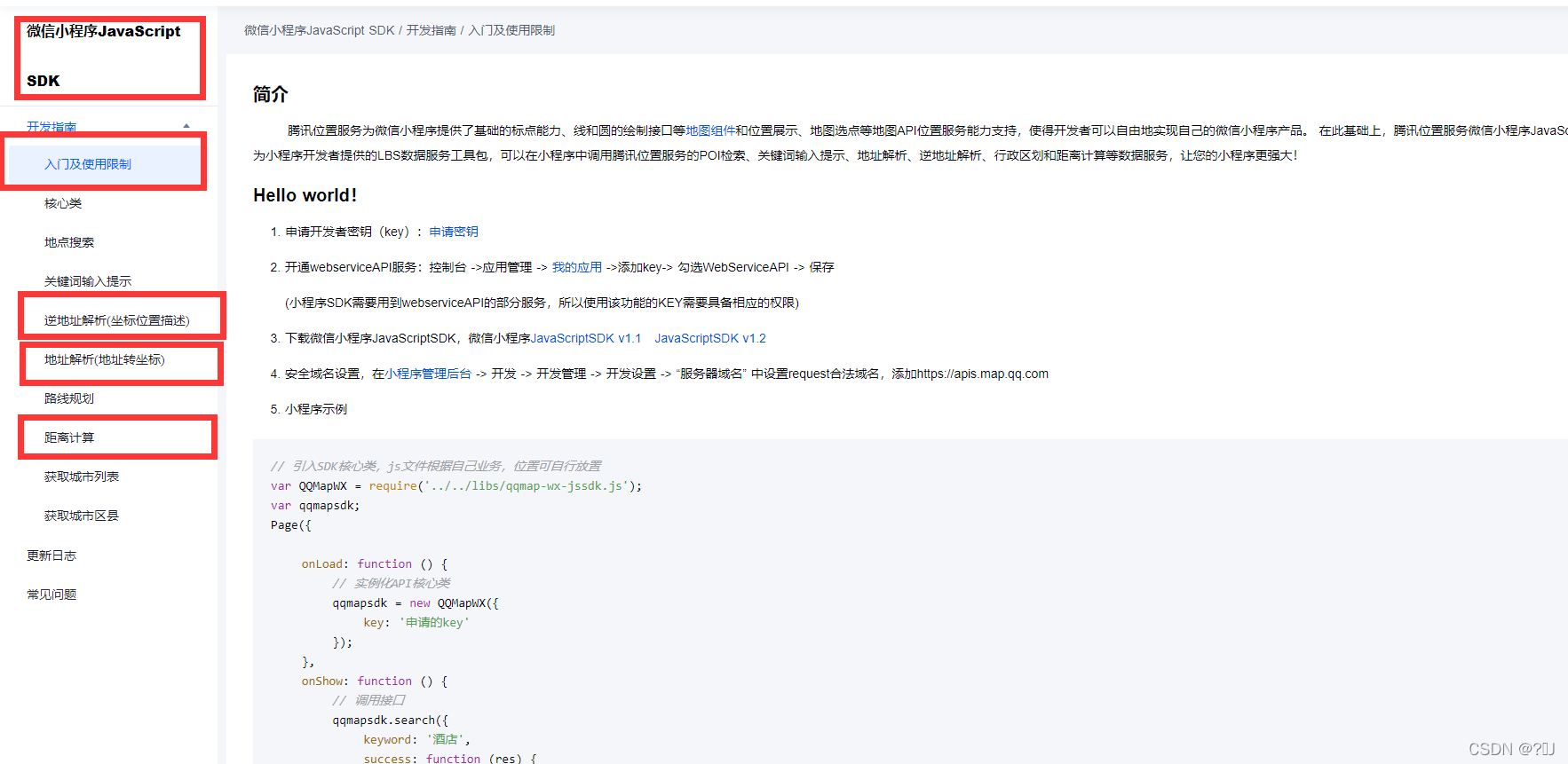Click the 微信小程序JavaScript SDK sidebar title
Viewport: 1568px width, 764px height.
104,56
